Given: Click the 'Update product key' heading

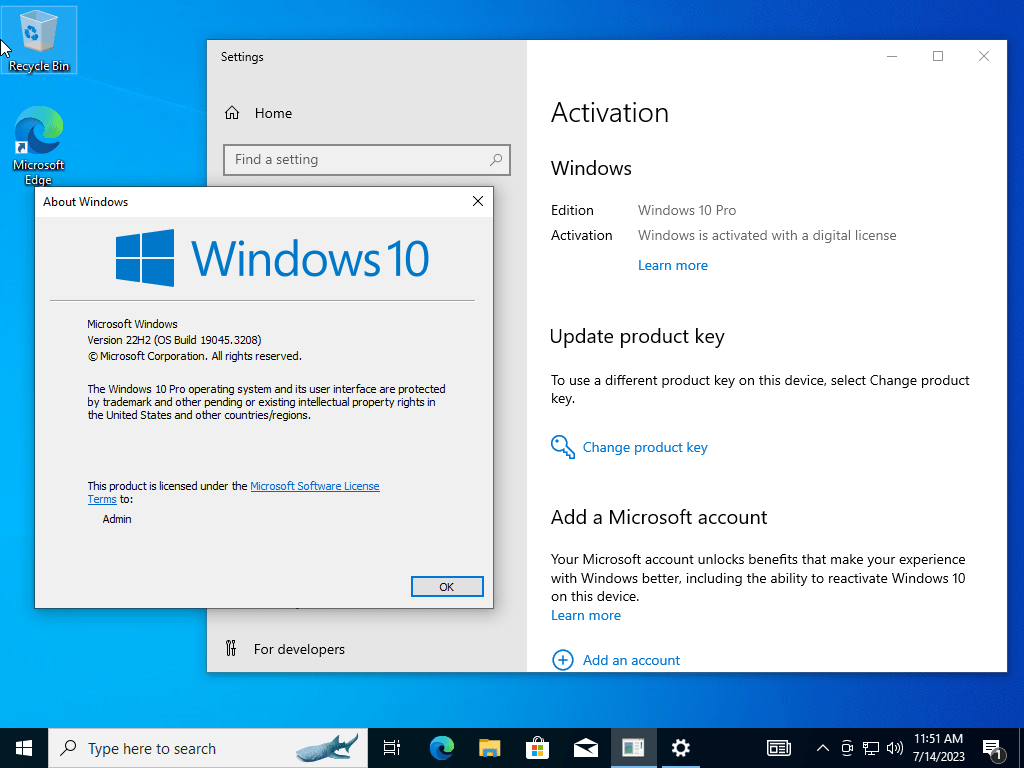Looking at the screenshot, I should point(637,336).
